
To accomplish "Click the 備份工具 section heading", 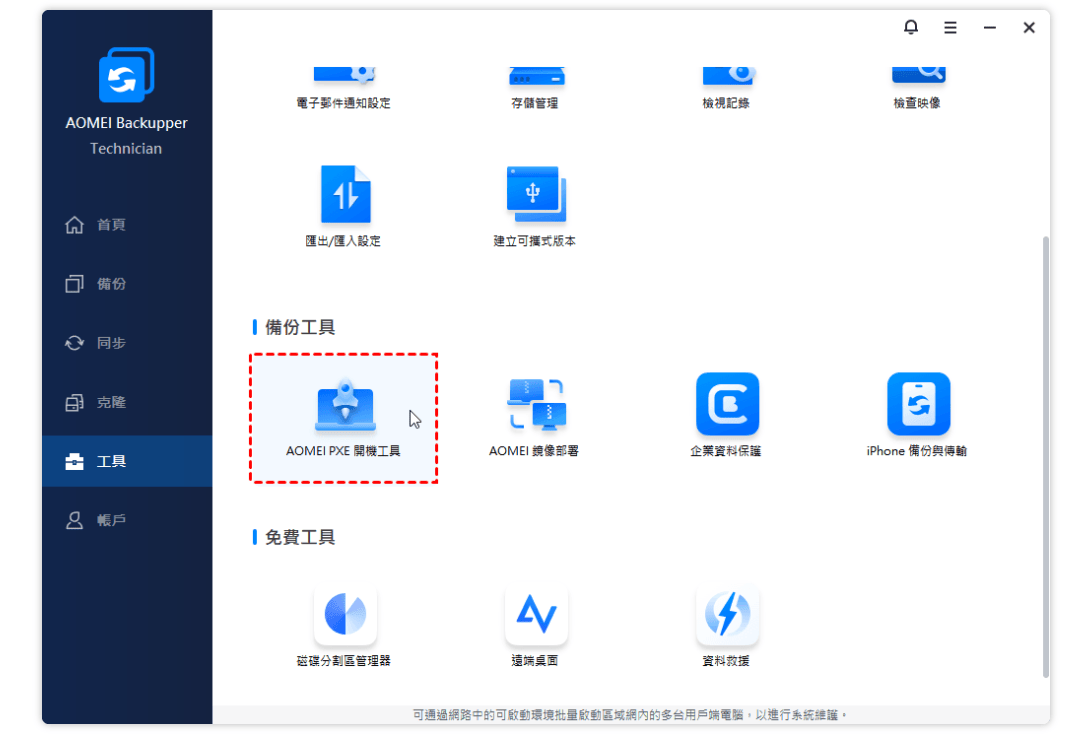I will click(x=300, y=327).
